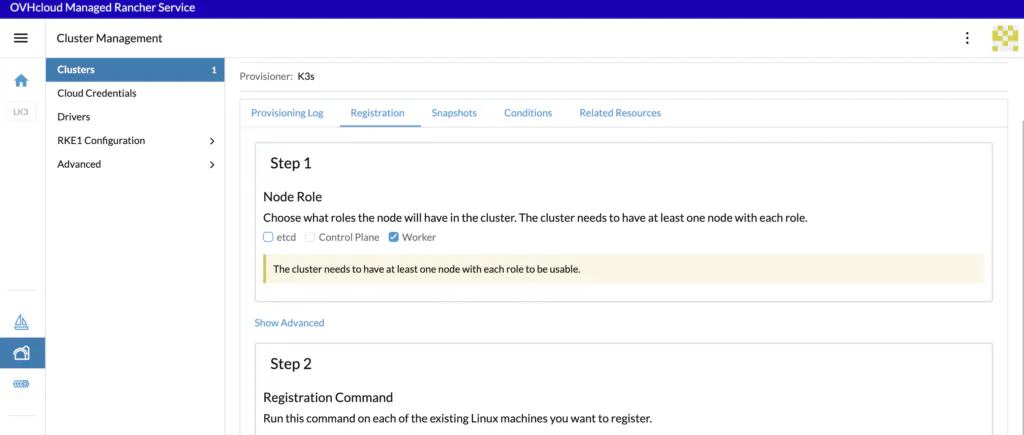Open the user avatar menu
This screenshot has width=1024, height=435.
pyautogui.click(x=1005, y=38)
